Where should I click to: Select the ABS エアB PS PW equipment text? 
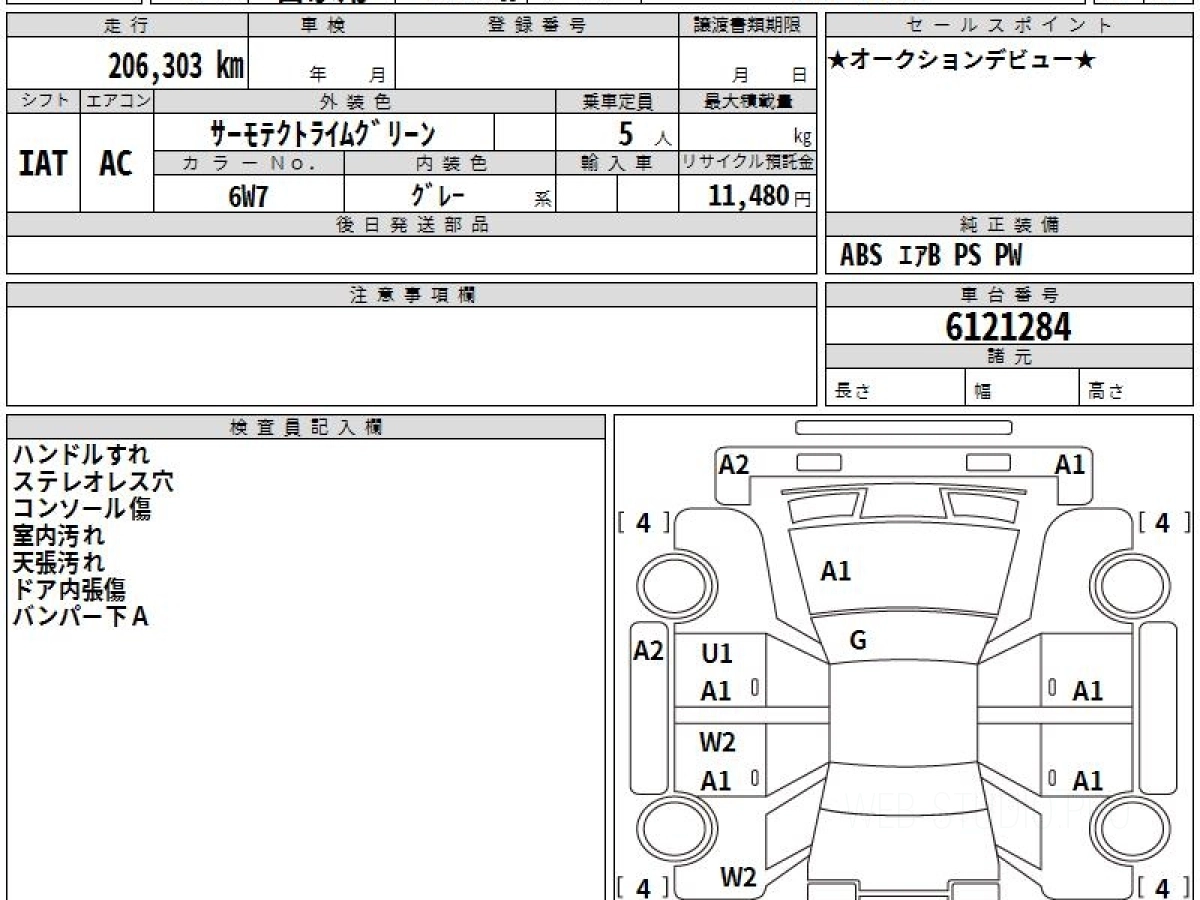click(x=931, y=256)
